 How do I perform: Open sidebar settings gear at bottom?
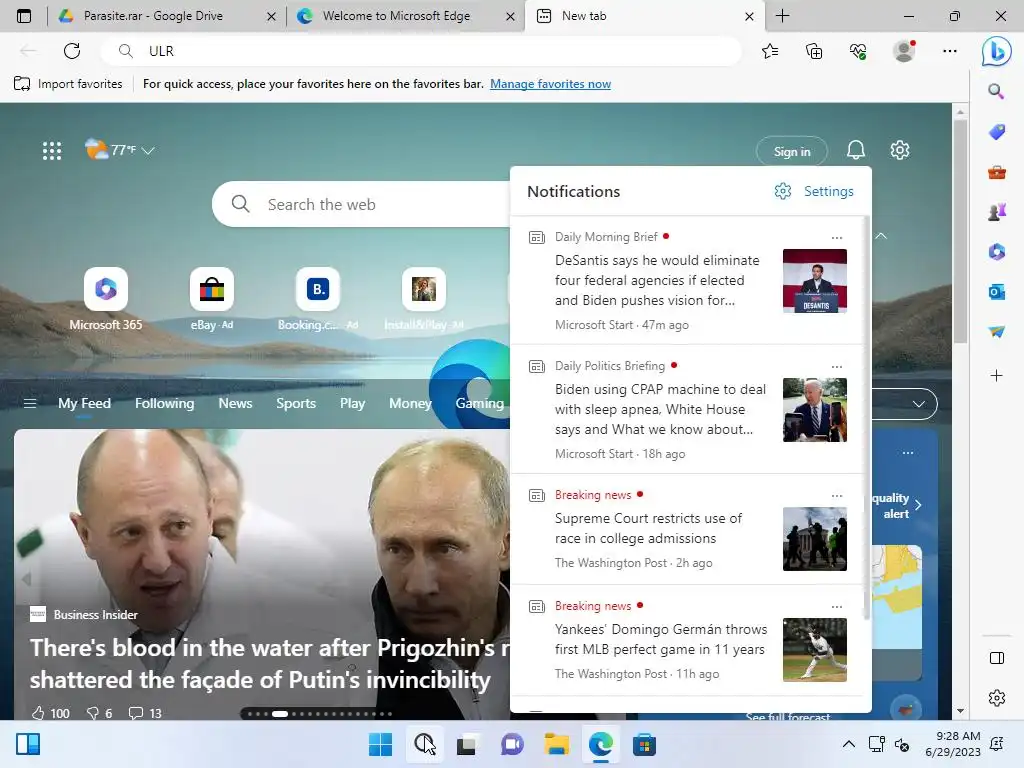point(997,697)
